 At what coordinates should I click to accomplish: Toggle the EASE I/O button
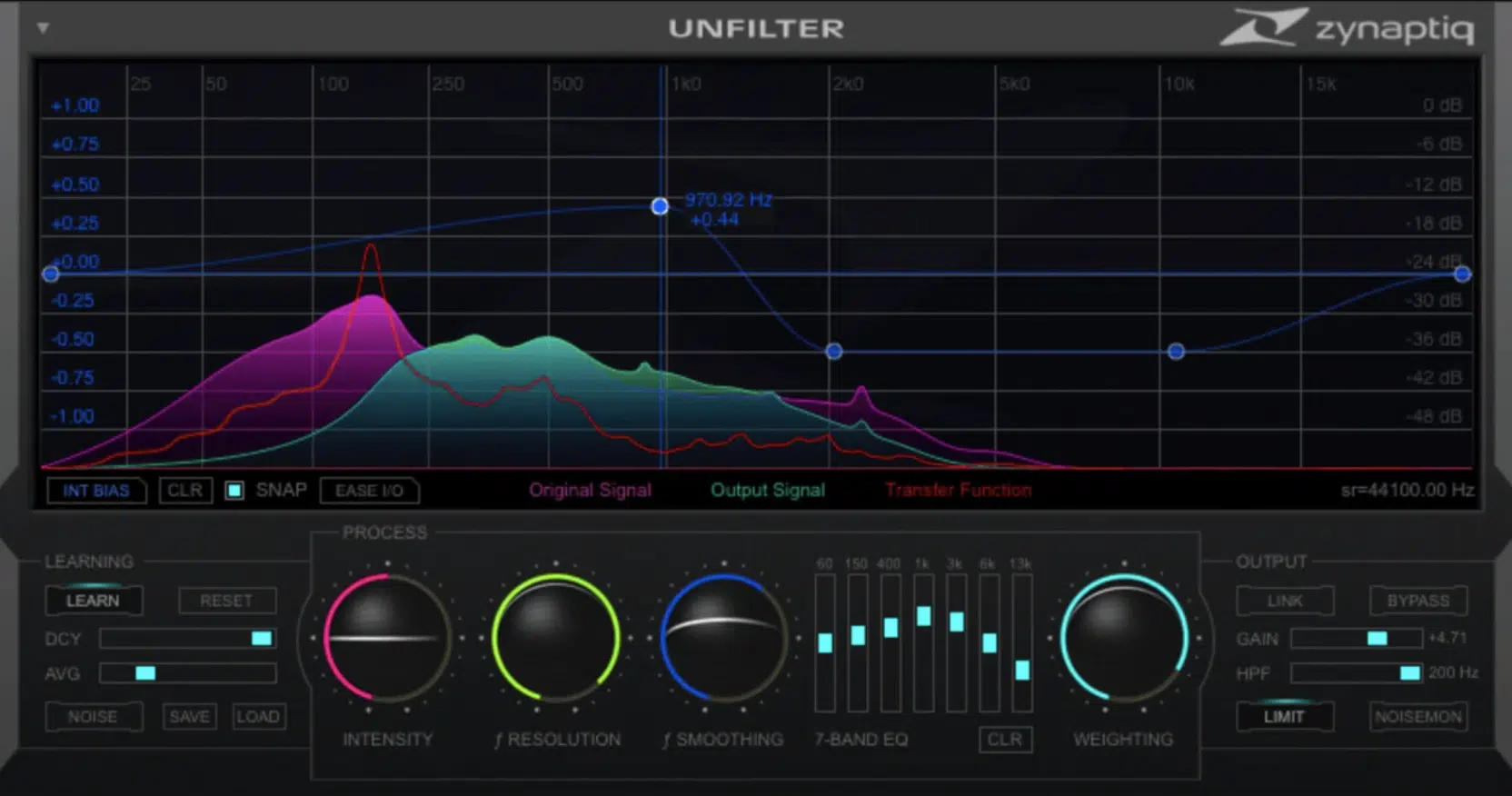point(369,491)
